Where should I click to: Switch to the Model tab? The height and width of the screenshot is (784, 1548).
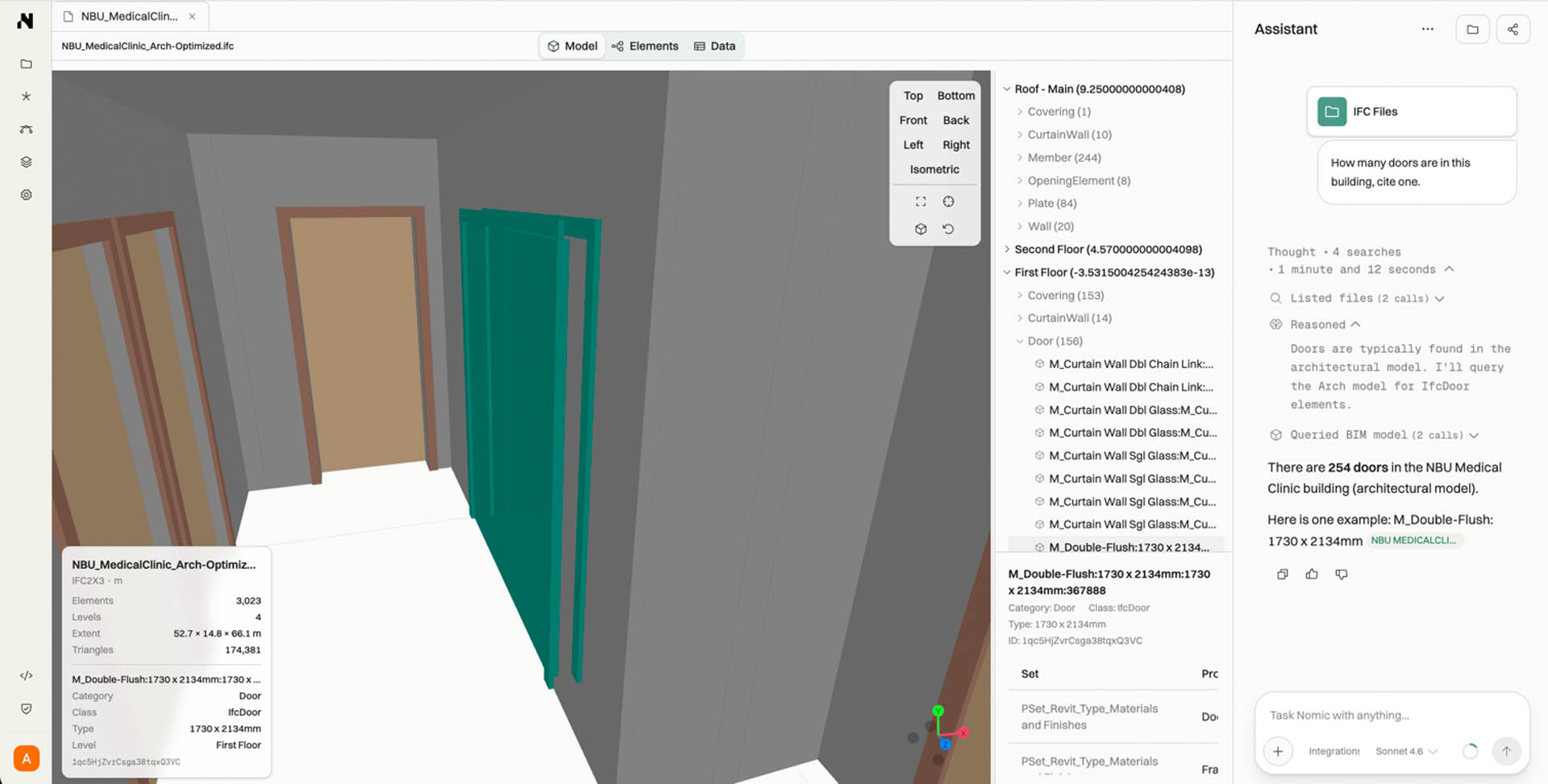click(x=572, y=46)
